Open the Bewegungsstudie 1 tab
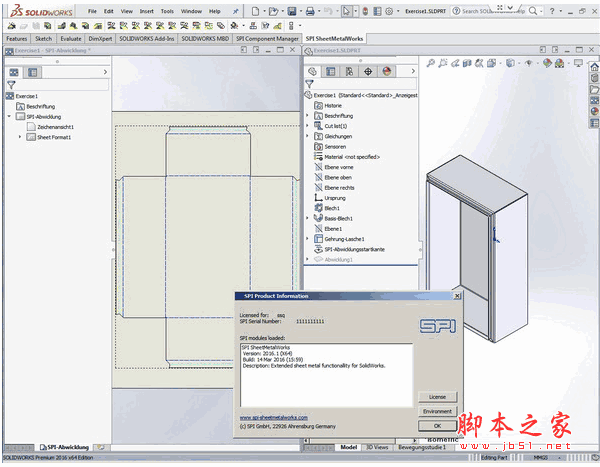Screen dimensions: 600x467 pos(422,447)
